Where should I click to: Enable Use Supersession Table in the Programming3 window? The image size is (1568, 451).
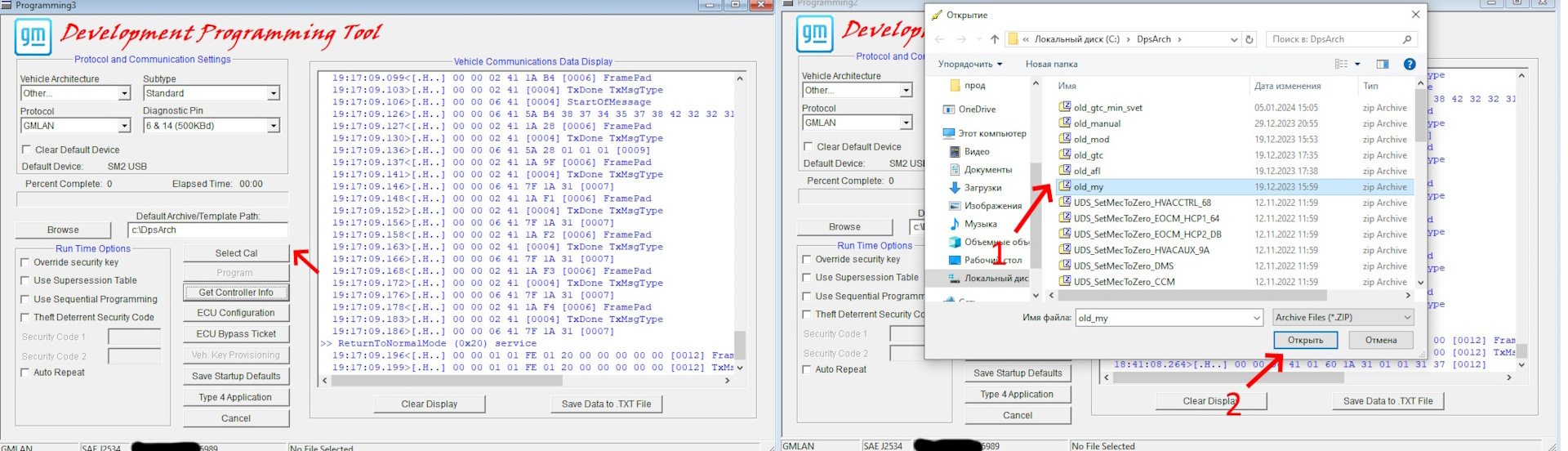pos(24,280)
